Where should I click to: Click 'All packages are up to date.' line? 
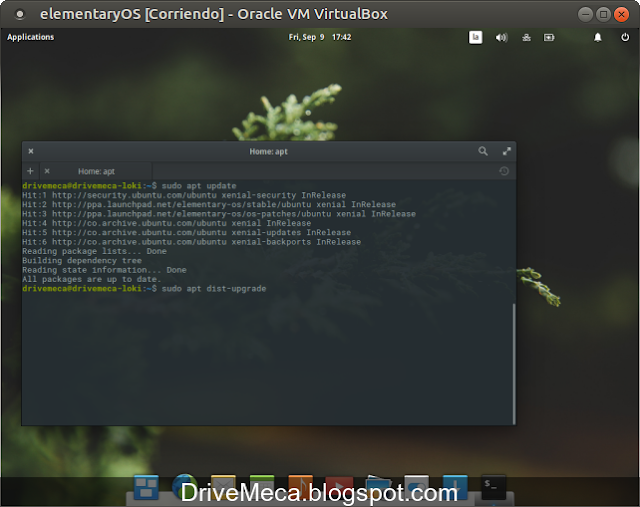click(x=92, y=279)
